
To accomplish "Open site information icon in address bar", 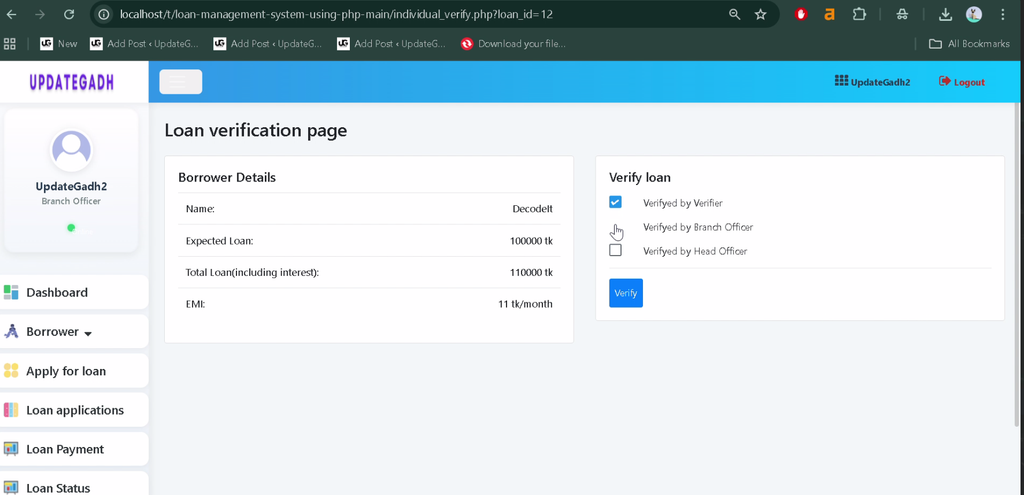I will (103, 14).
